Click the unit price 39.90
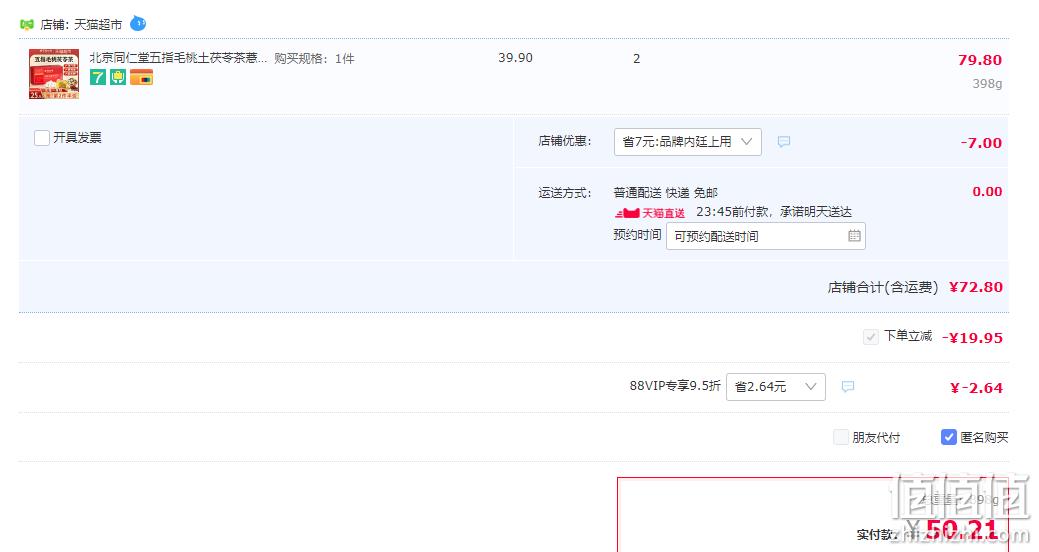 coord(516,58)
